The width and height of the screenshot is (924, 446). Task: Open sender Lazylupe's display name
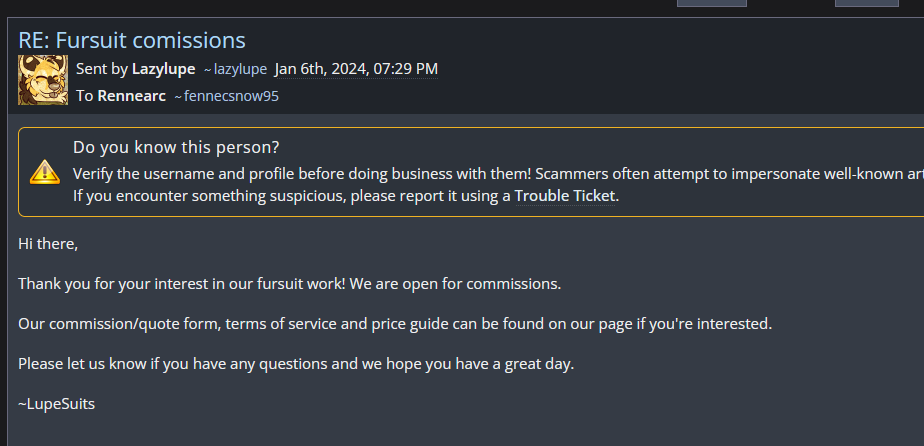pos(164,69)
